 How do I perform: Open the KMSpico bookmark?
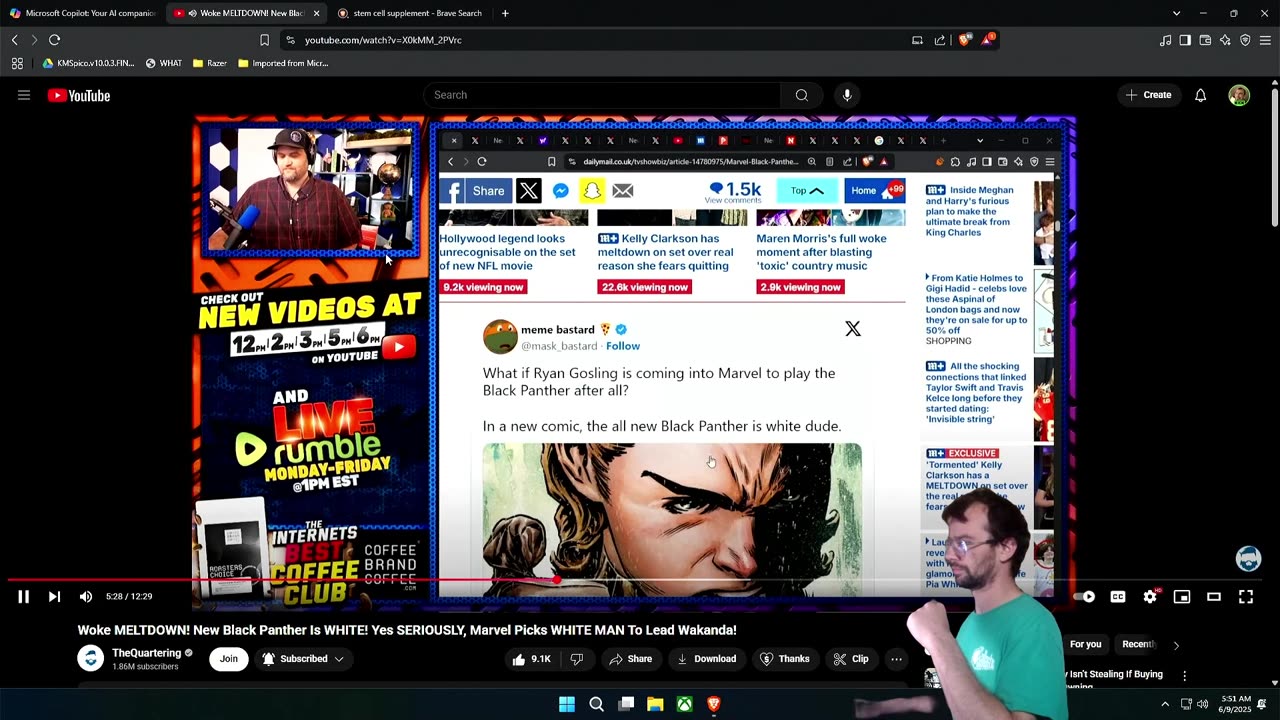pyautogui.click(x=88, y=63)
